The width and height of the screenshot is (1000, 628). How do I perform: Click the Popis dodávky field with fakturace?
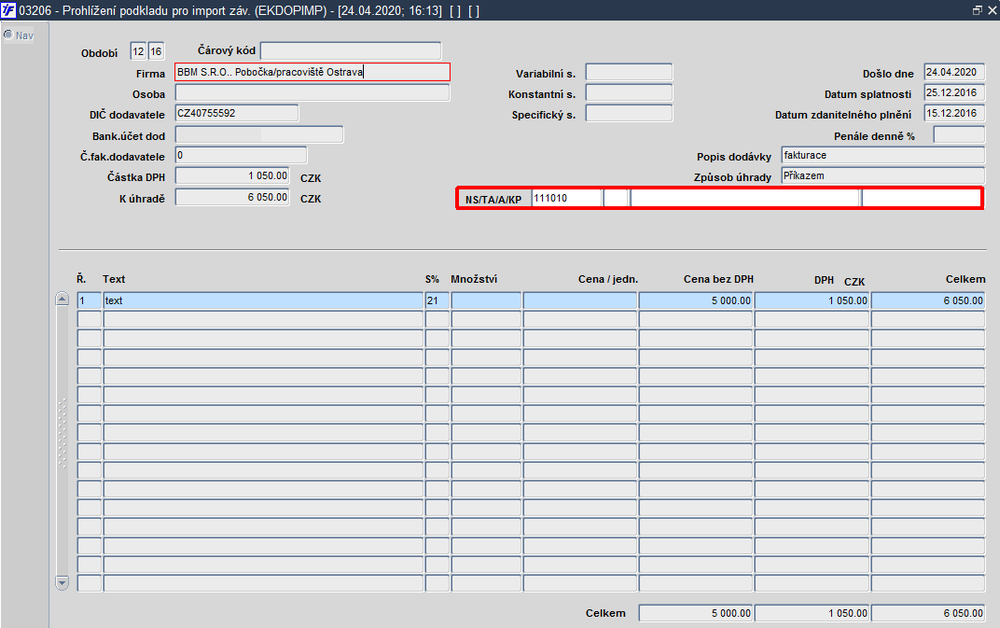pyautogui.click(x=883, y=155)
